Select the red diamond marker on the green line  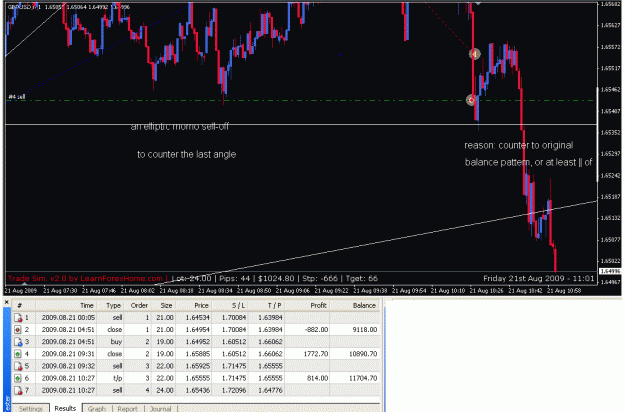click(x=471, y=100)
